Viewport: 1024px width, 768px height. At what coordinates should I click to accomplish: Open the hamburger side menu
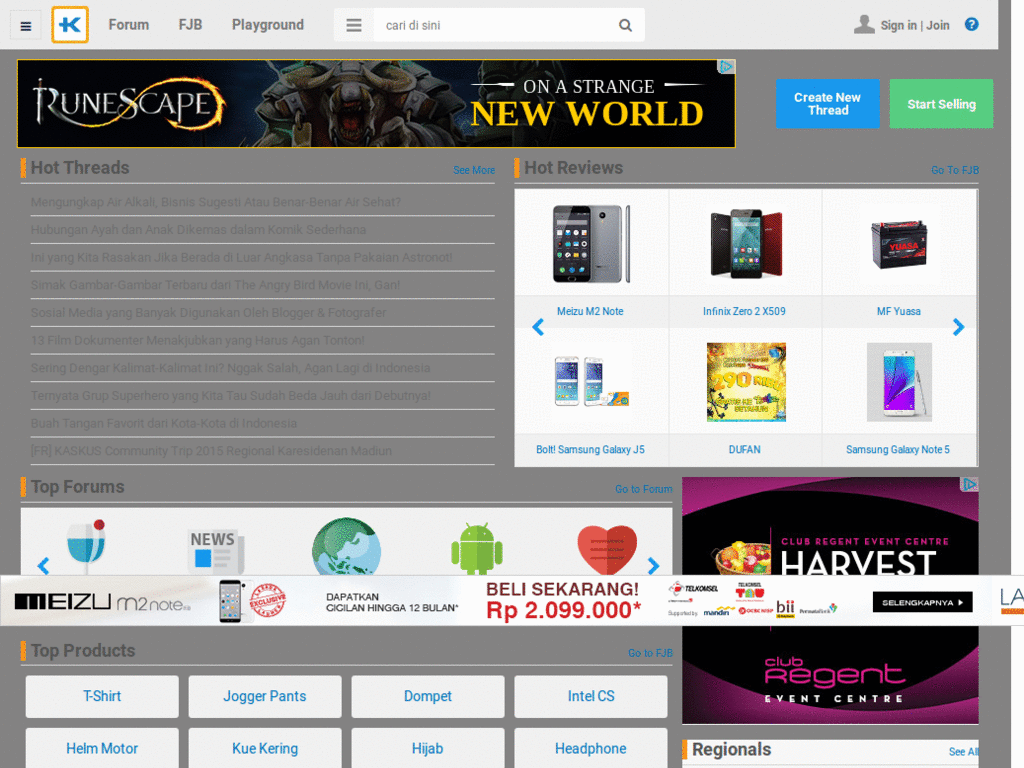pyautogui.click(x=25, y=26)
